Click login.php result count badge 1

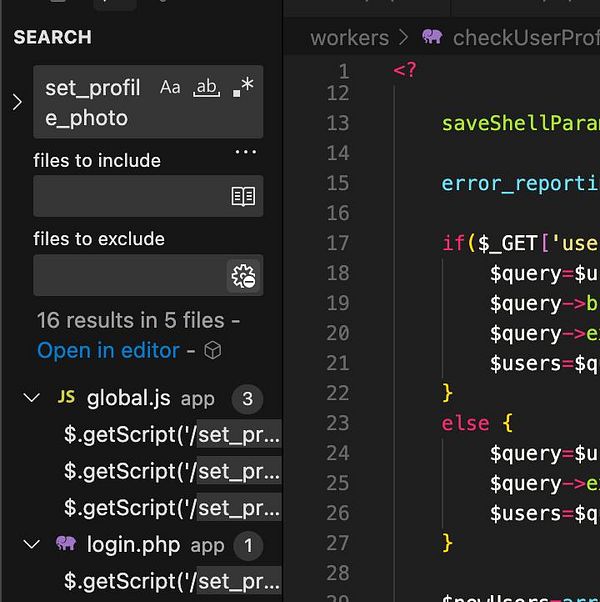click(248, 546)
